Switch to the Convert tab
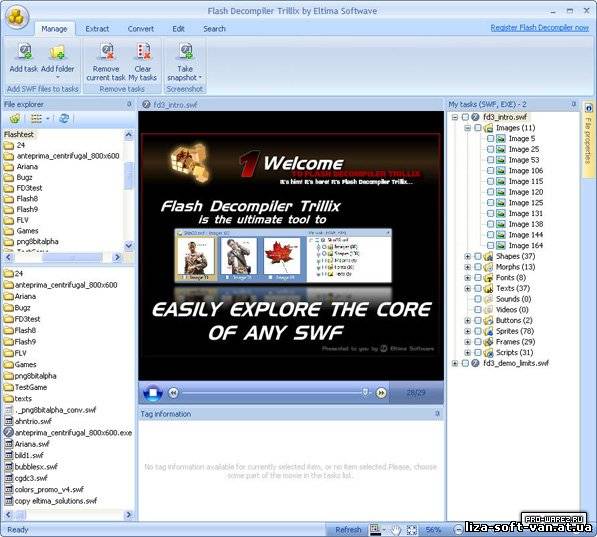Image resolution: width=597 pixels, height=537 pixels. [x=140, y=29]
